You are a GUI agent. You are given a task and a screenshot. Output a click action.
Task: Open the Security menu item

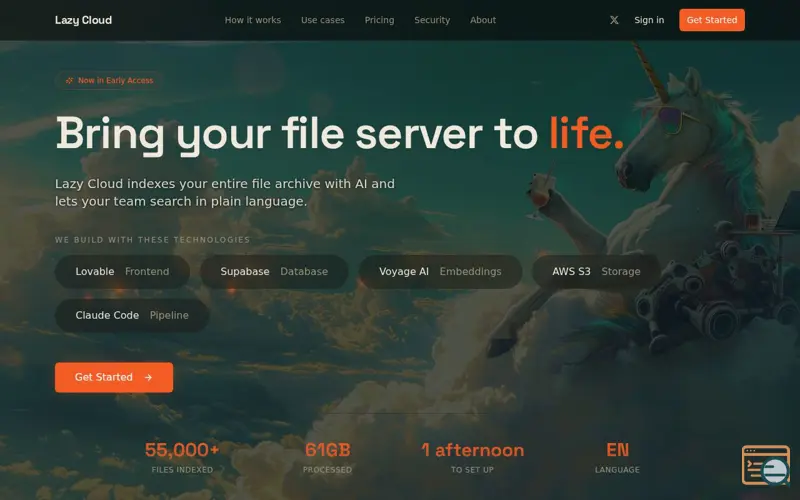click(432, 20)
